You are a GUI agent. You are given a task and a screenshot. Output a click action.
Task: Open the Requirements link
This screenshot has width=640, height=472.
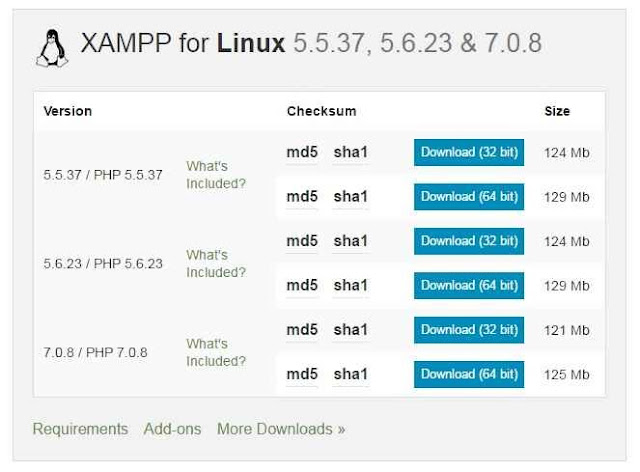pos(80,429)
